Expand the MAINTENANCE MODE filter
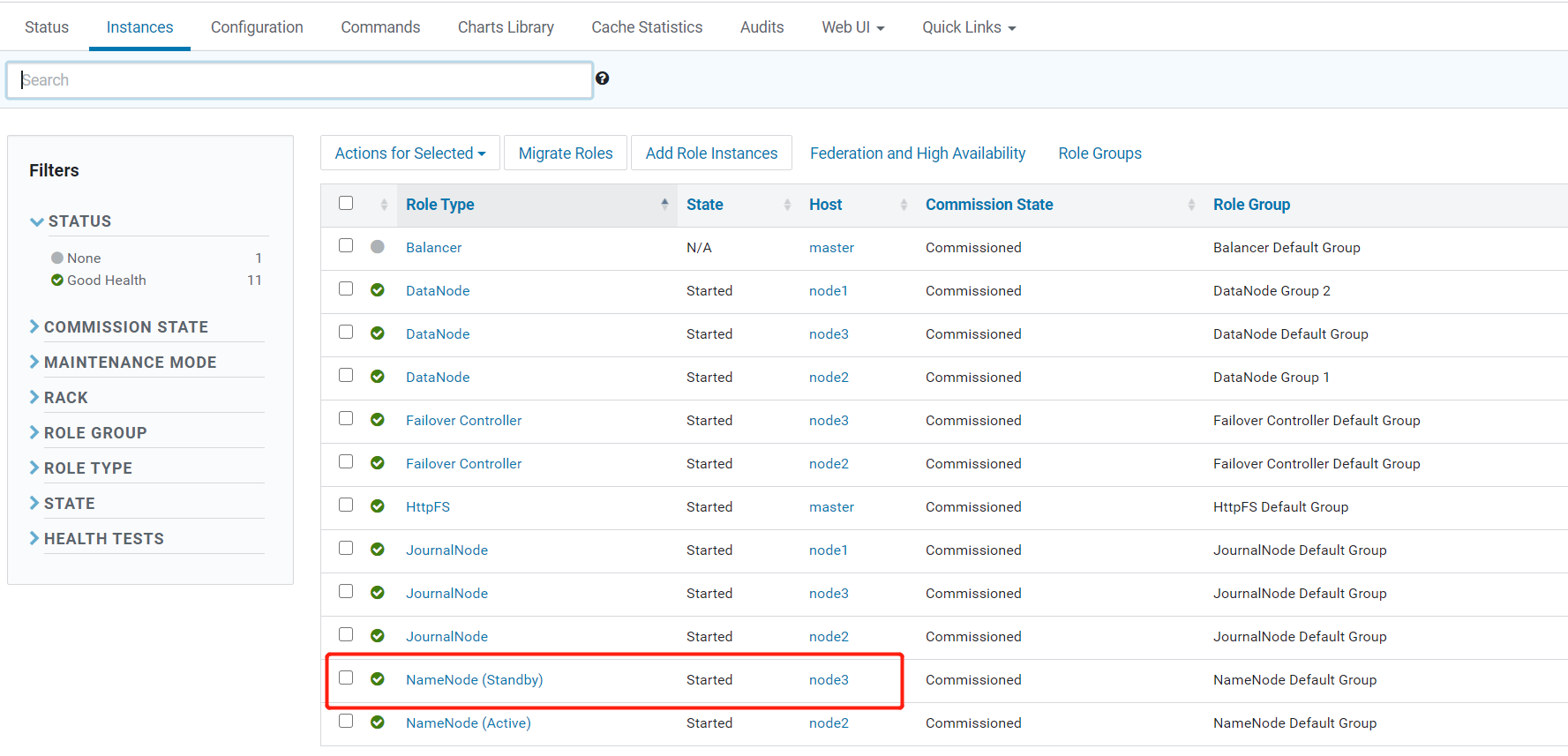The width and height of the screenshot is (1568, 756). tap(123, 363)
